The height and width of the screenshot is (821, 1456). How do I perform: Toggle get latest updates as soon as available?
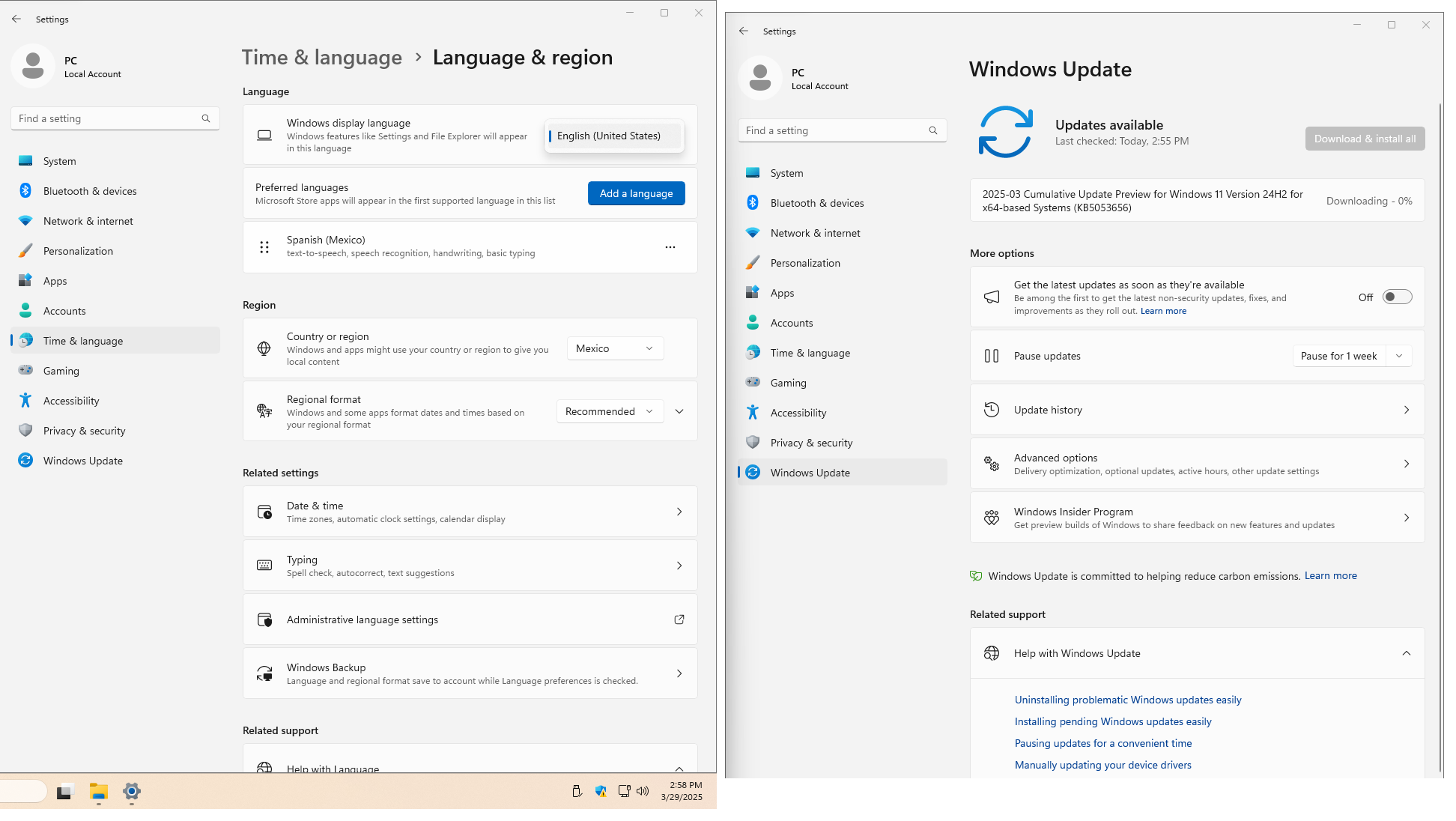pyautogui.click(x=1398, y=297)
